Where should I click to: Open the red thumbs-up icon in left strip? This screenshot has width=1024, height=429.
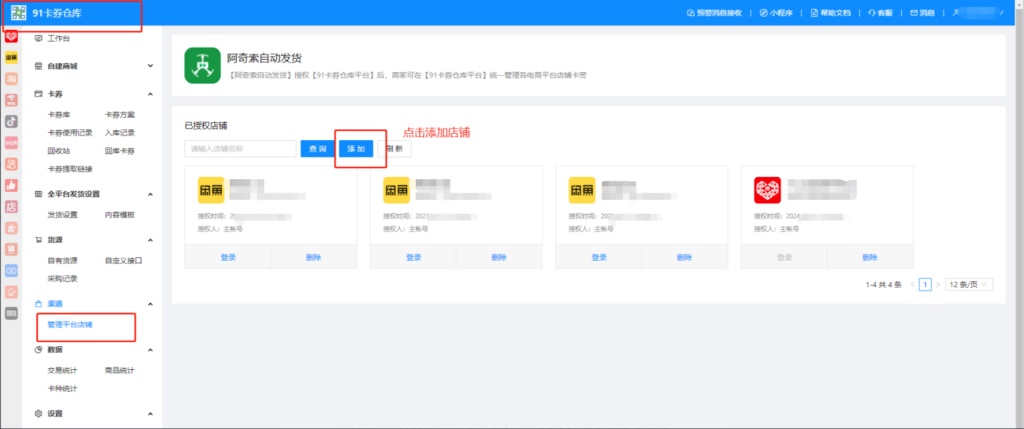11,185
